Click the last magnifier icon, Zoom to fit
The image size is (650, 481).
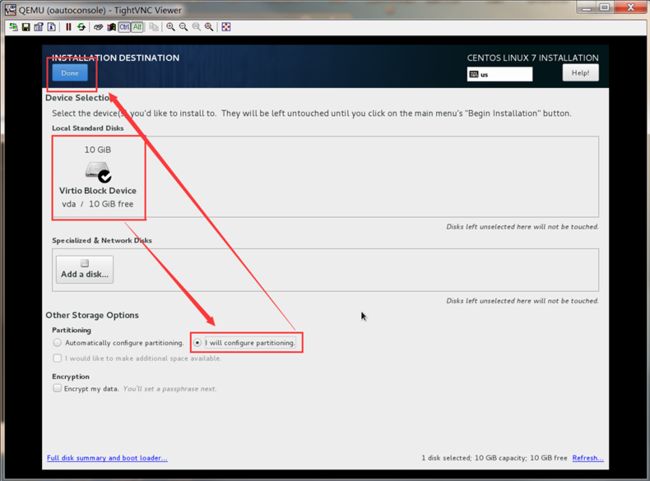(x=209, y=27)
